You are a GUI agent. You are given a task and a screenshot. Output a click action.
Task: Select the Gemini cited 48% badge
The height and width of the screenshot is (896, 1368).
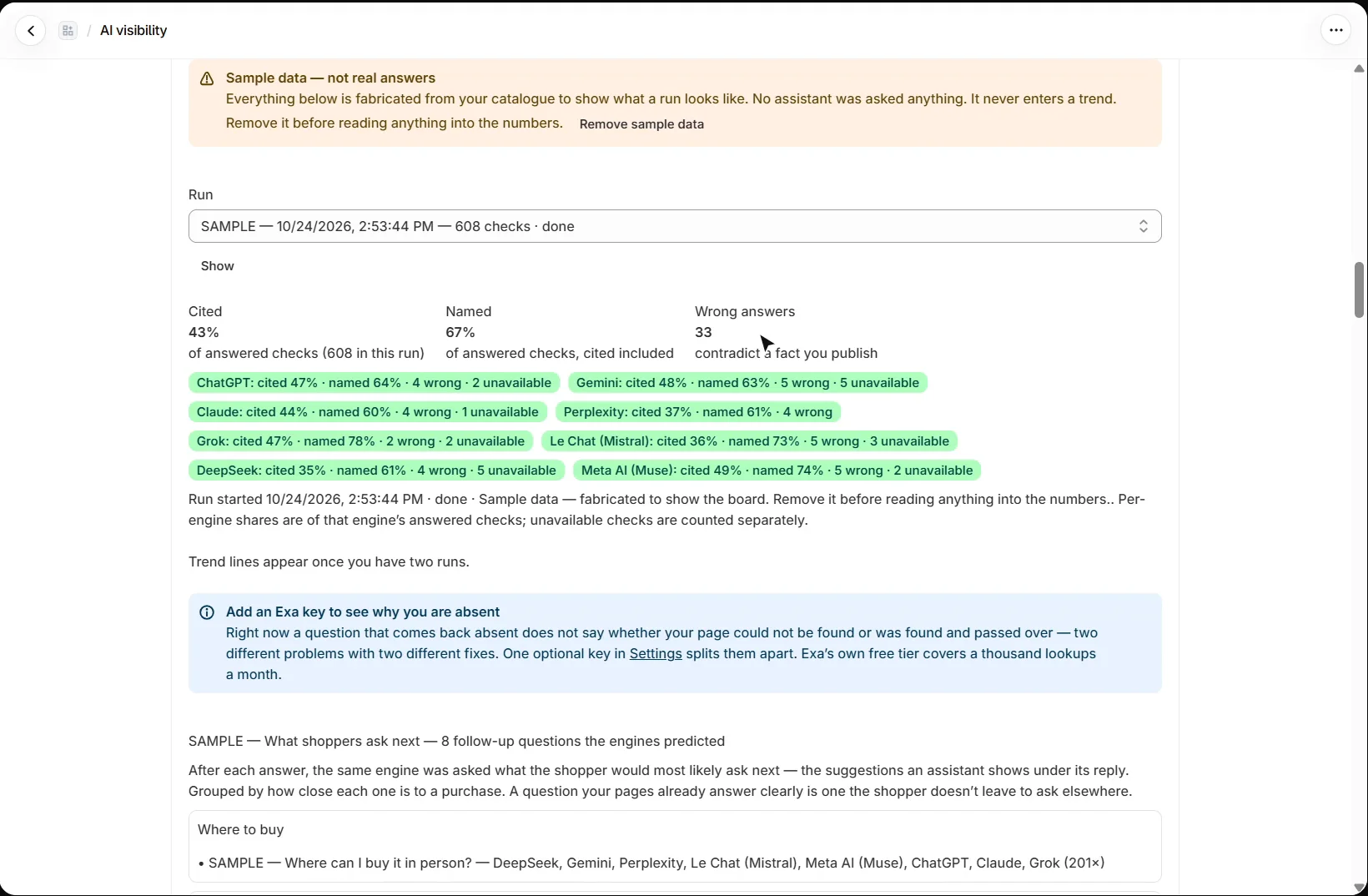click(x=747, y=383)
